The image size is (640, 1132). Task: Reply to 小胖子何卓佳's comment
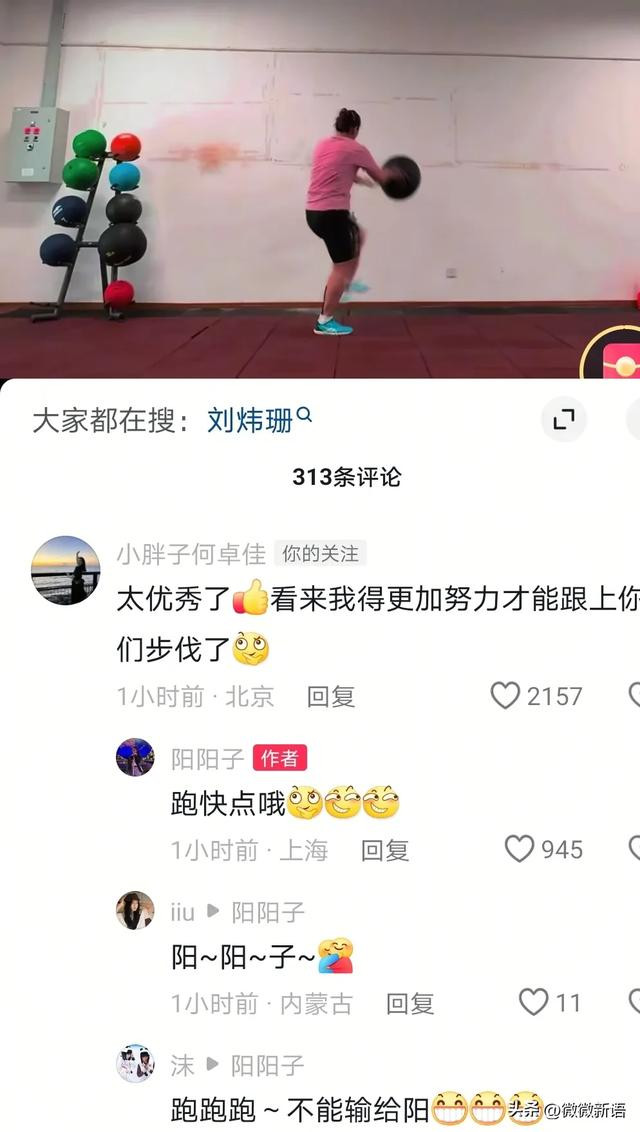330,697
